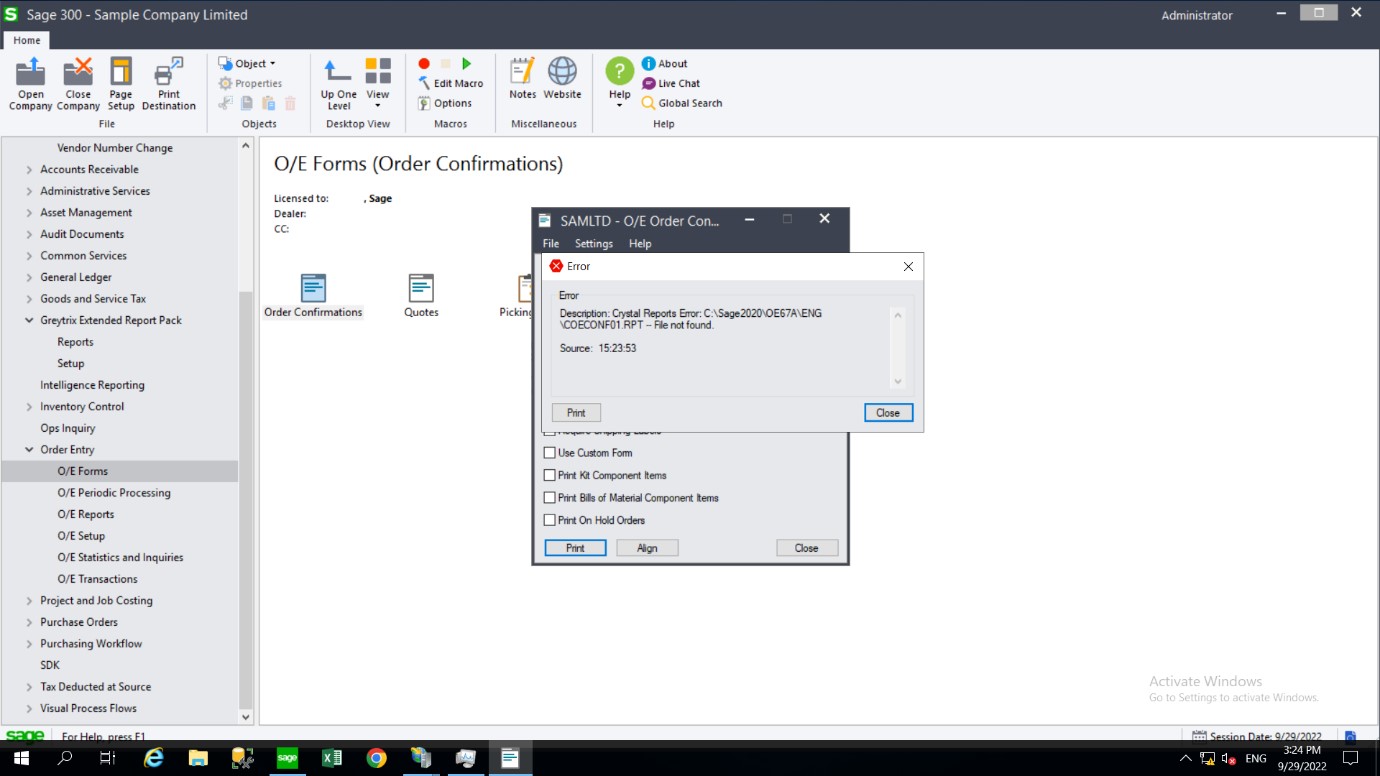1380x776 pixels.
Task: Open Internet Explorer from the taskbar
Action: 154,758
